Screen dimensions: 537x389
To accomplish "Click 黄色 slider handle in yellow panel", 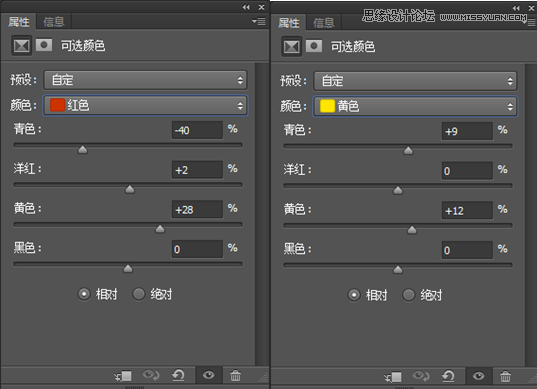I will (412, 230).
